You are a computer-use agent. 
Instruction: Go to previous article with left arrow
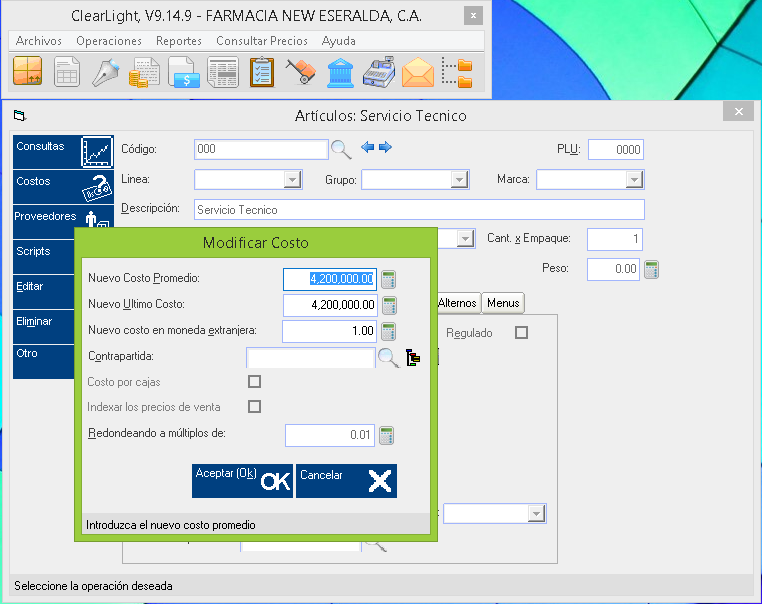(x=367, y=147)
